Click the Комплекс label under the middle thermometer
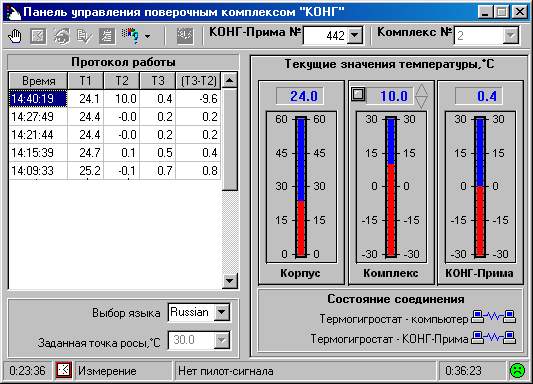Screen dimensions: 533x384 tap(391, 273)
